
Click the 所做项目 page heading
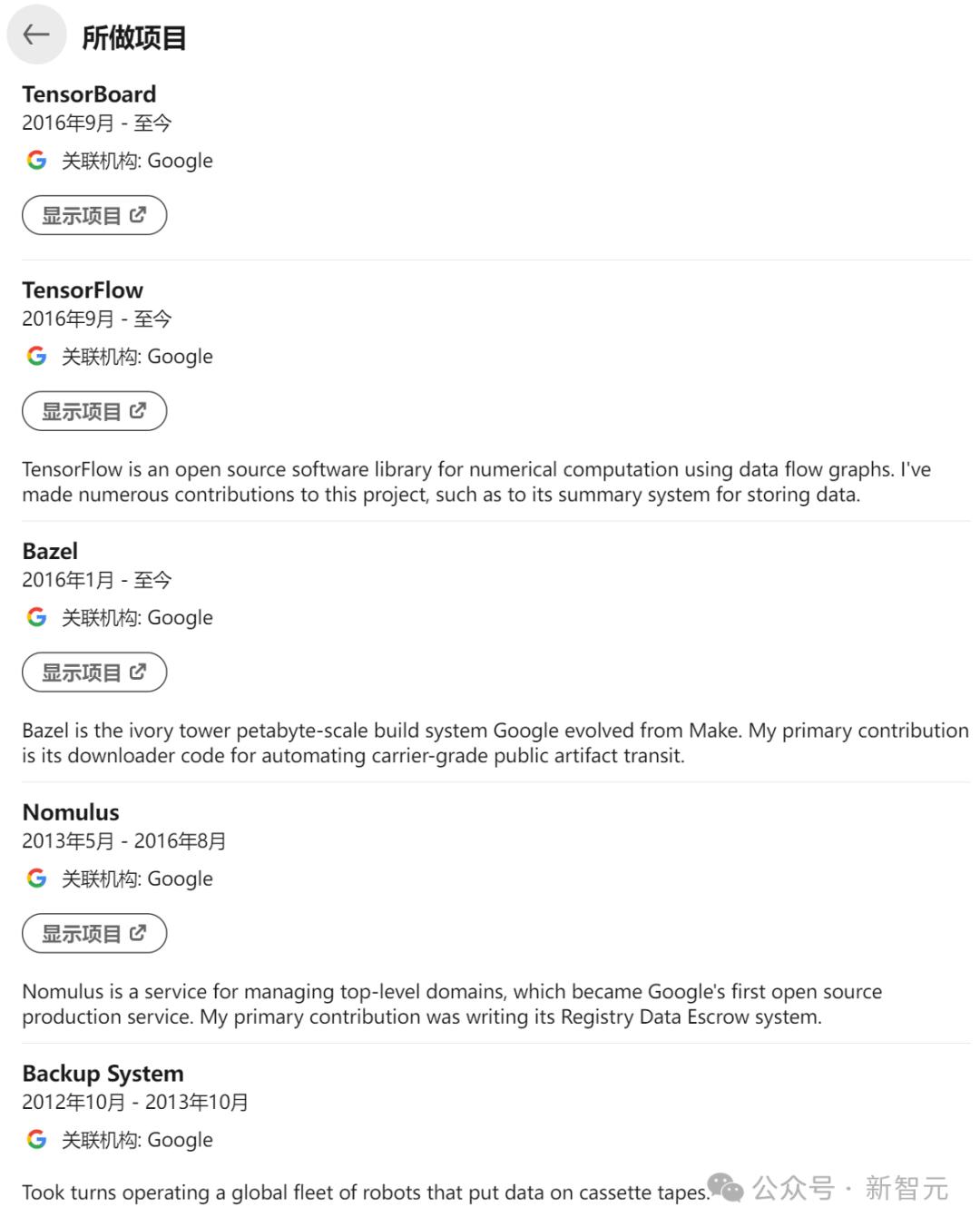click(134, 38)
